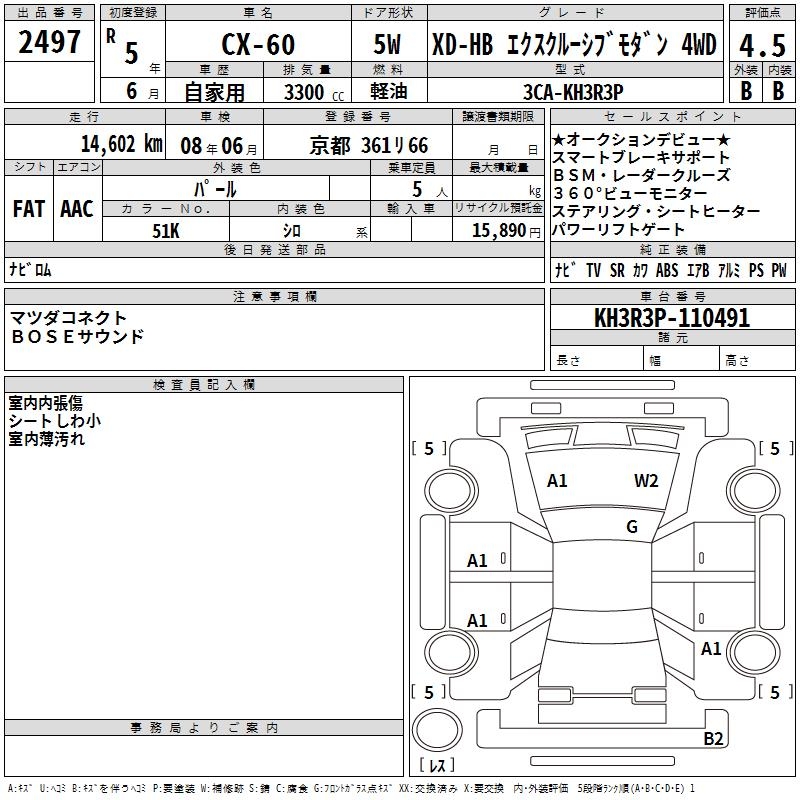Click the rear-right wheel circle in diagram
The height and width of the screenshot is (800, 800).
click(753, 652)
